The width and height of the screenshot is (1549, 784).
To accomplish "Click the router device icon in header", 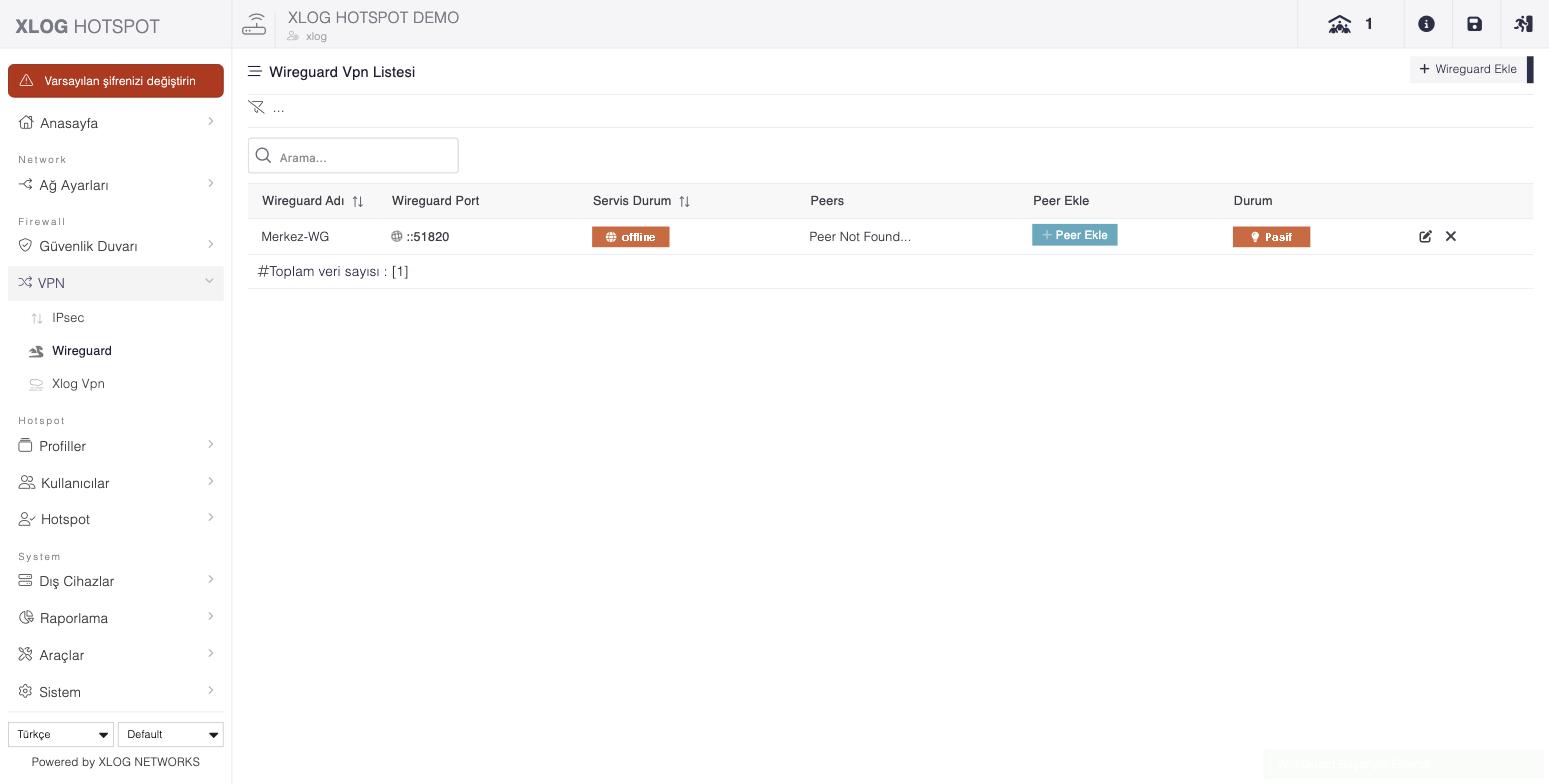I will (x=254, y=24).
